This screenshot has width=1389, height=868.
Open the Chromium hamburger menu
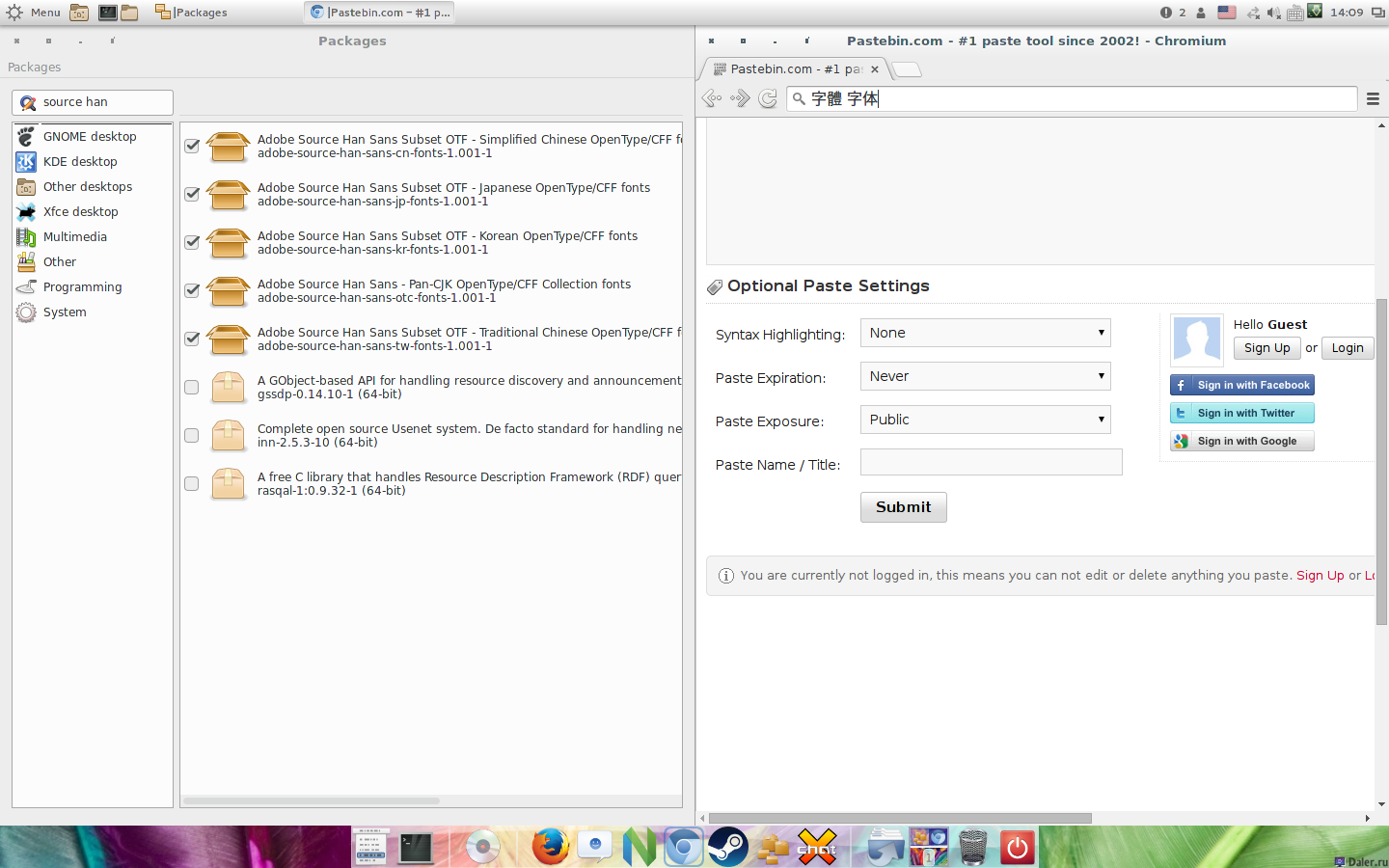(1373, 98)
